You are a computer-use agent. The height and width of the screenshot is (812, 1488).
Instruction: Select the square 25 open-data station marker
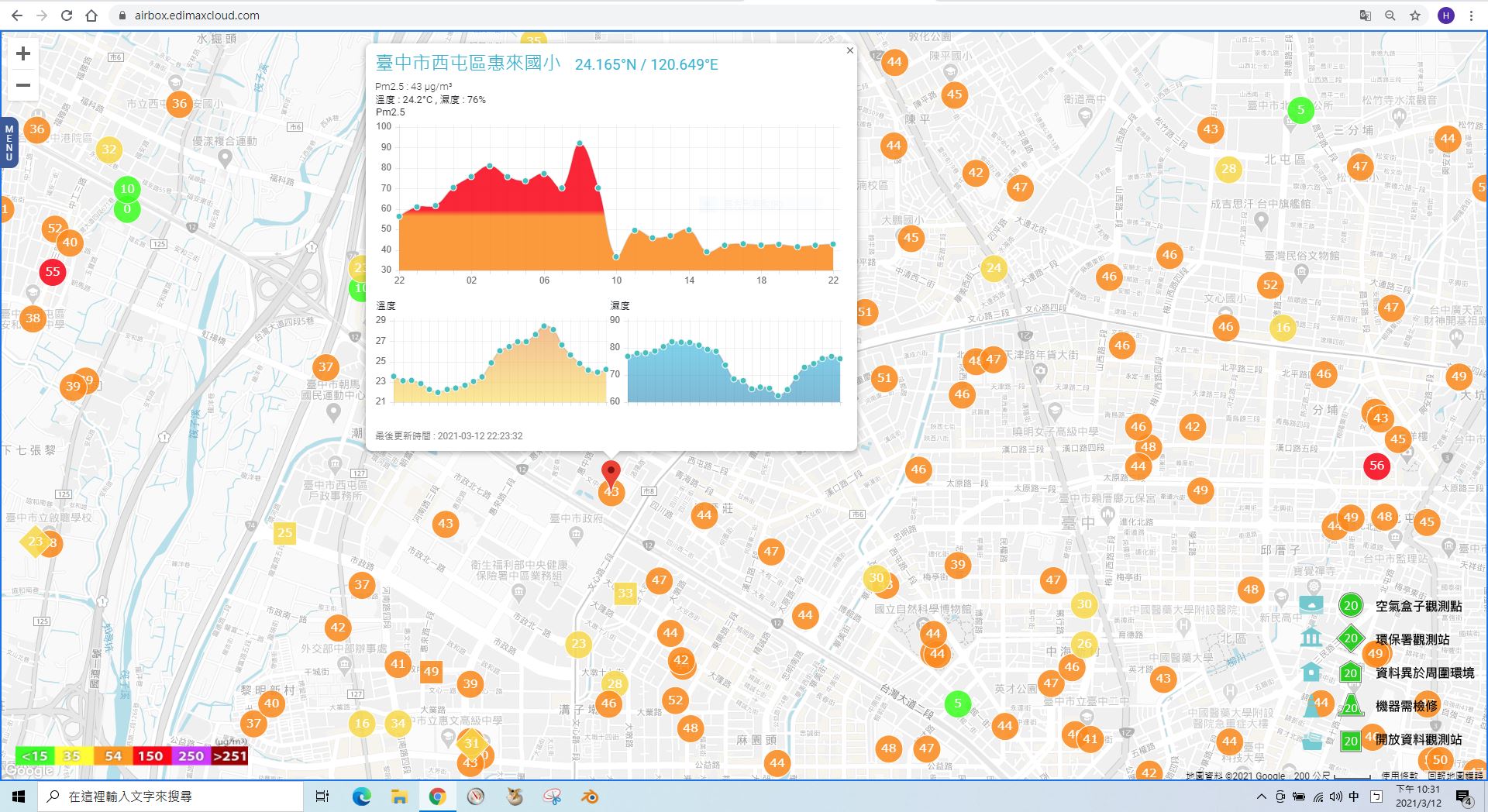click(x=284, y=532)
